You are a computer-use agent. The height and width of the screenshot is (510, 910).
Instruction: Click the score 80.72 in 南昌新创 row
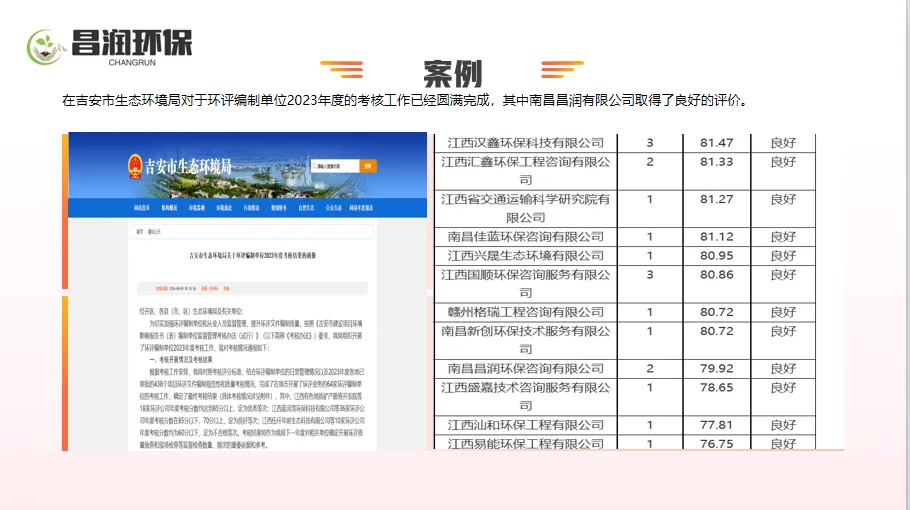click(716, 331)
